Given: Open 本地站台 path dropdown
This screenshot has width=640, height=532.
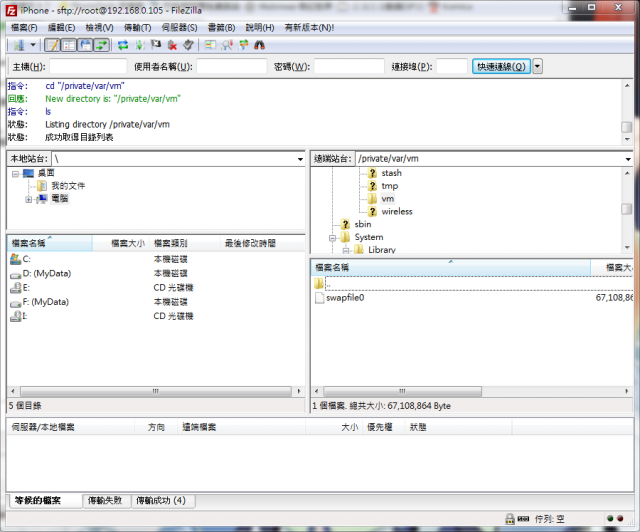Looking at the screenshot, I should coord(300,159).
